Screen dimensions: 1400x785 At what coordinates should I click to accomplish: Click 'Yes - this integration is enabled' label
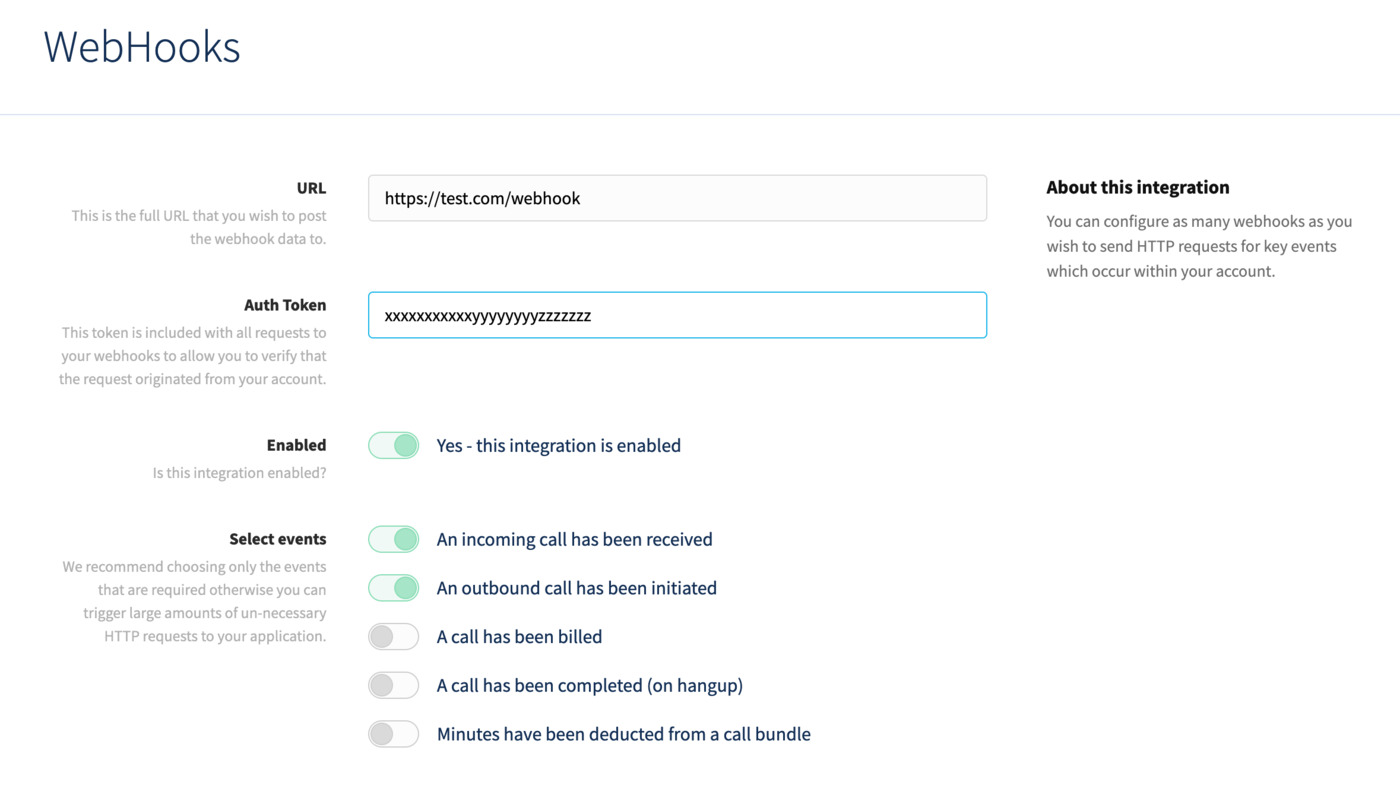point(558,445)
